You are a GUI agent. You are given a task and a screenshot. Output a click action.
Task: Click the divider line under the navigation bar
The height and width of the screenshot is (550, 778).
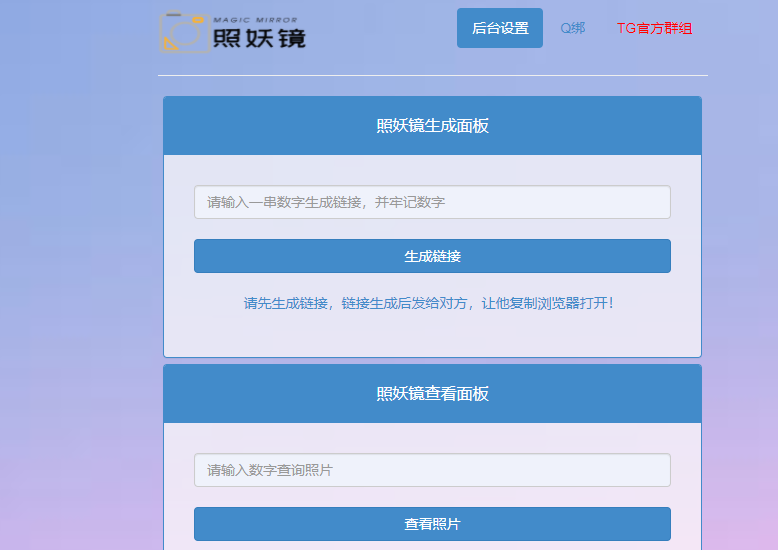click(432, 75)
